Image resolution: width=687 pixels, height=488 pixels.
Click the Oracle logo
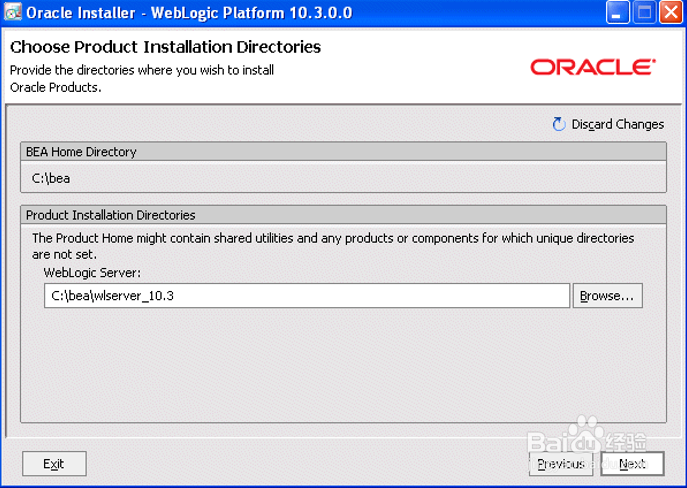click(x=593, y=67)
